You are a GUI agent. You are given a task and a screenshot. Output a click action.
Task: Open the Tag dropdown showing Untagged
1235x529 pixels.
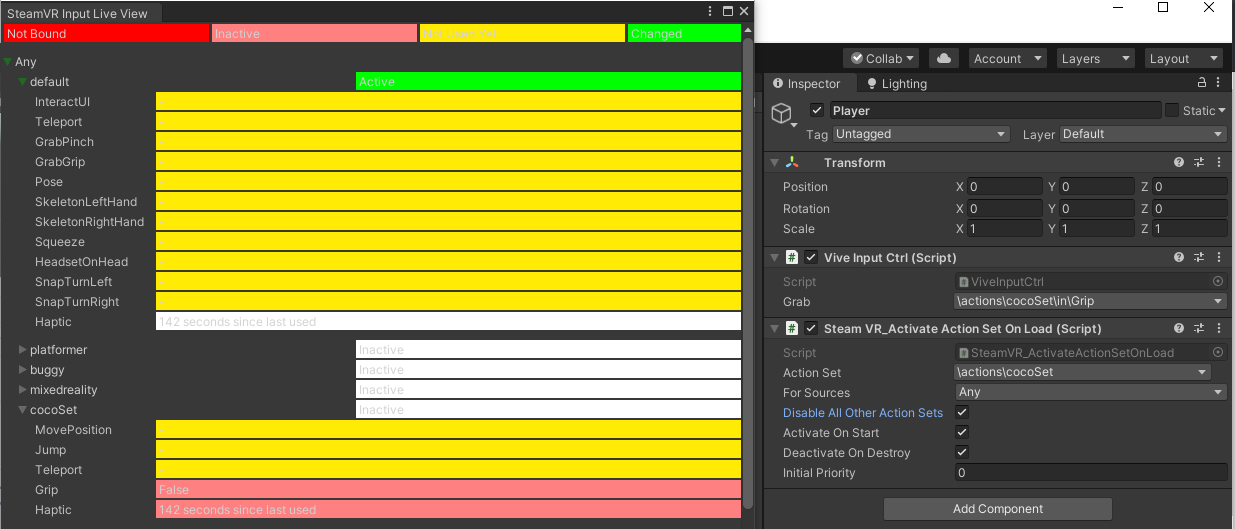[921, 134]
